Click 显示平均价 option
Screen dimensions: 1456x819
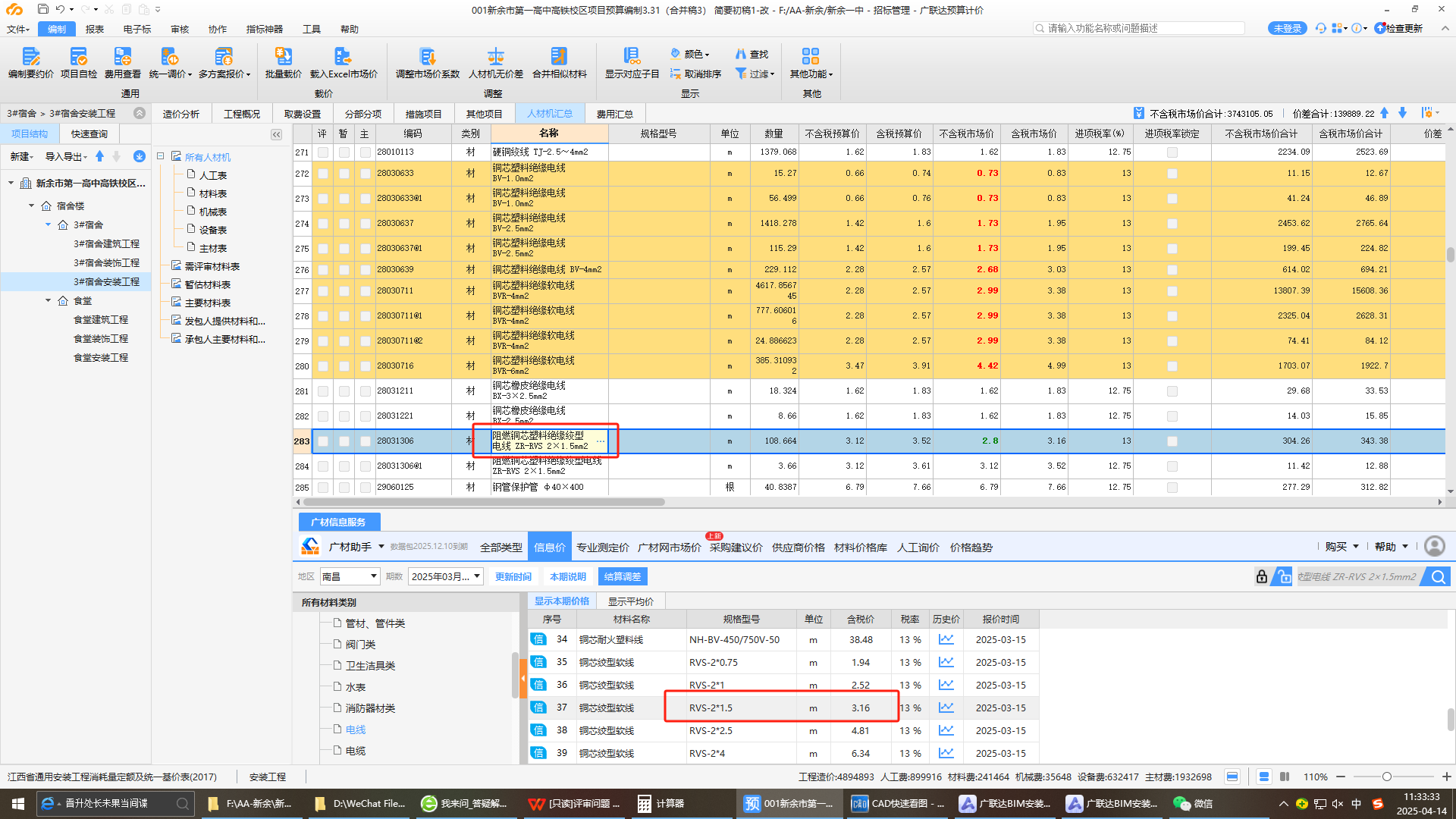(631, 601)
